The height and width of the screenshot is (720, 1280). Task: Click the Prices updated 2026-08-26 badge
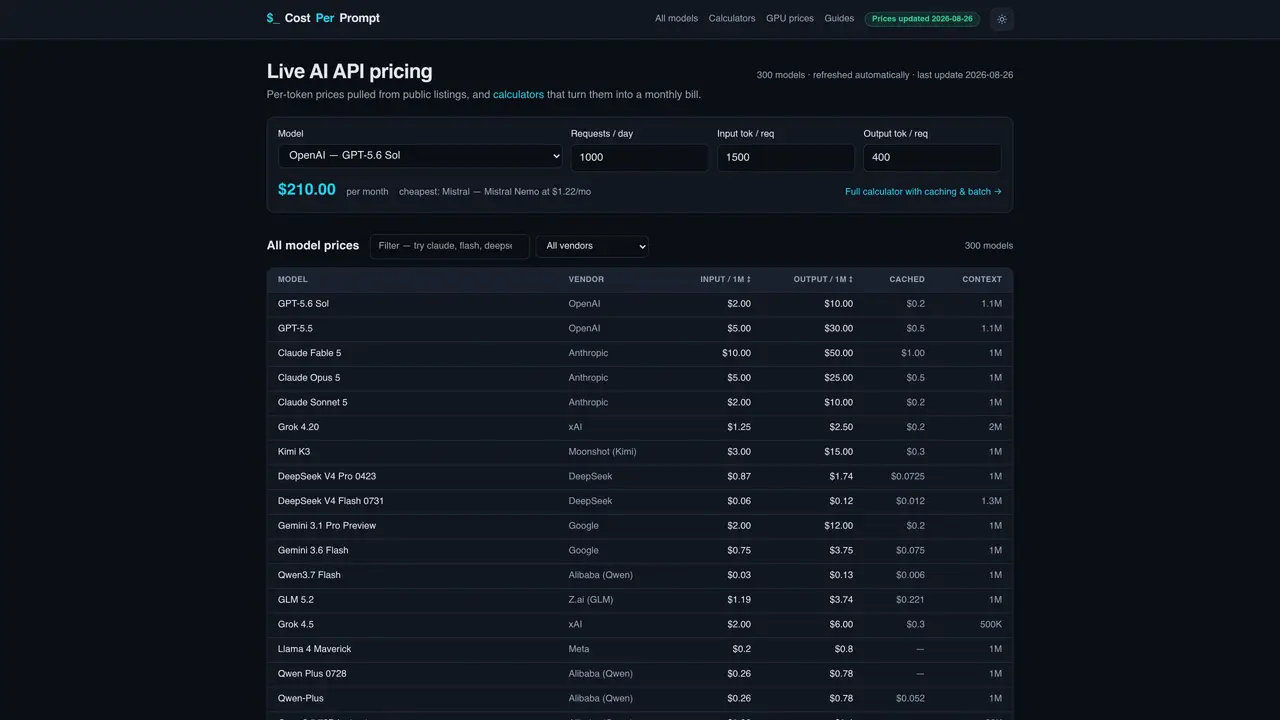922,19
